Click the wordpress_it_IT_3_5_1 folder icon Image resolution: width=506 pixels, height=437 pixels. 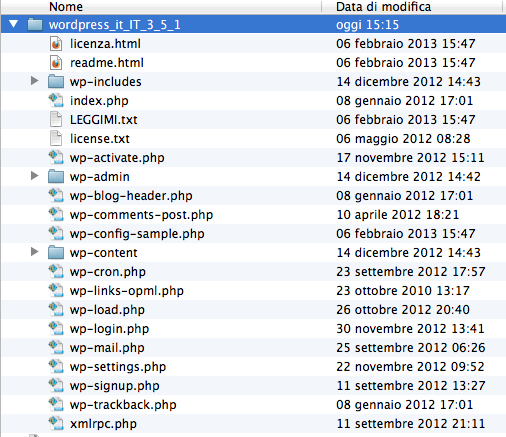tap(35, 24)
